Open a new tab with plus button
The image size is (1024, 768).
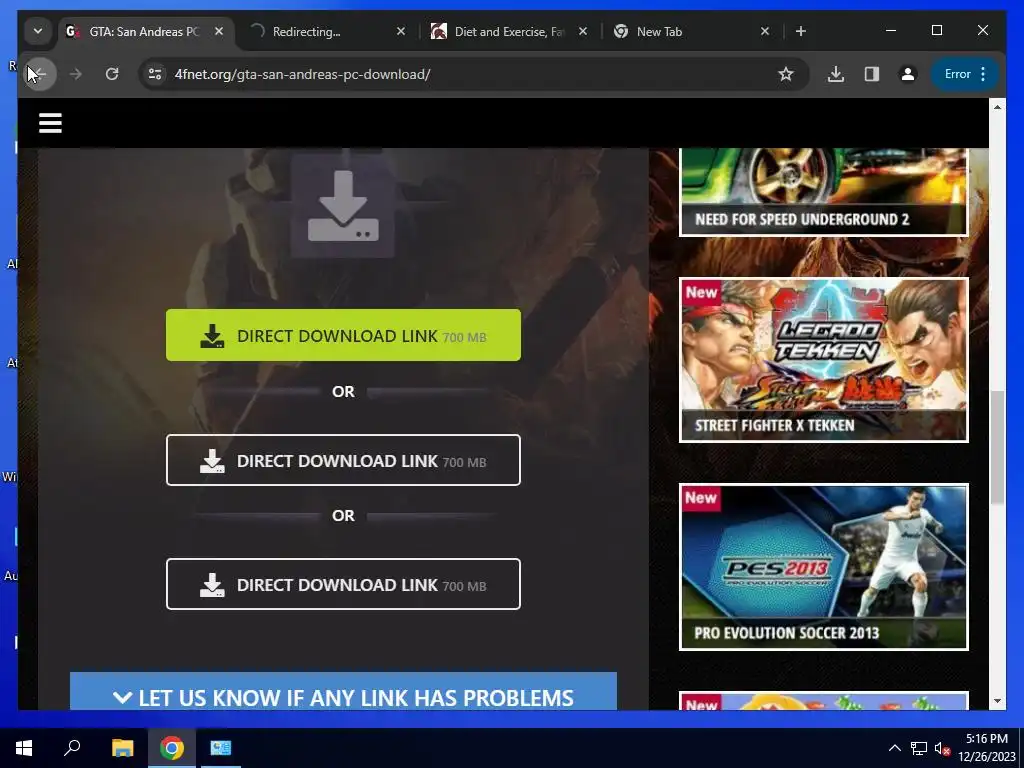[x=801, y=31]
